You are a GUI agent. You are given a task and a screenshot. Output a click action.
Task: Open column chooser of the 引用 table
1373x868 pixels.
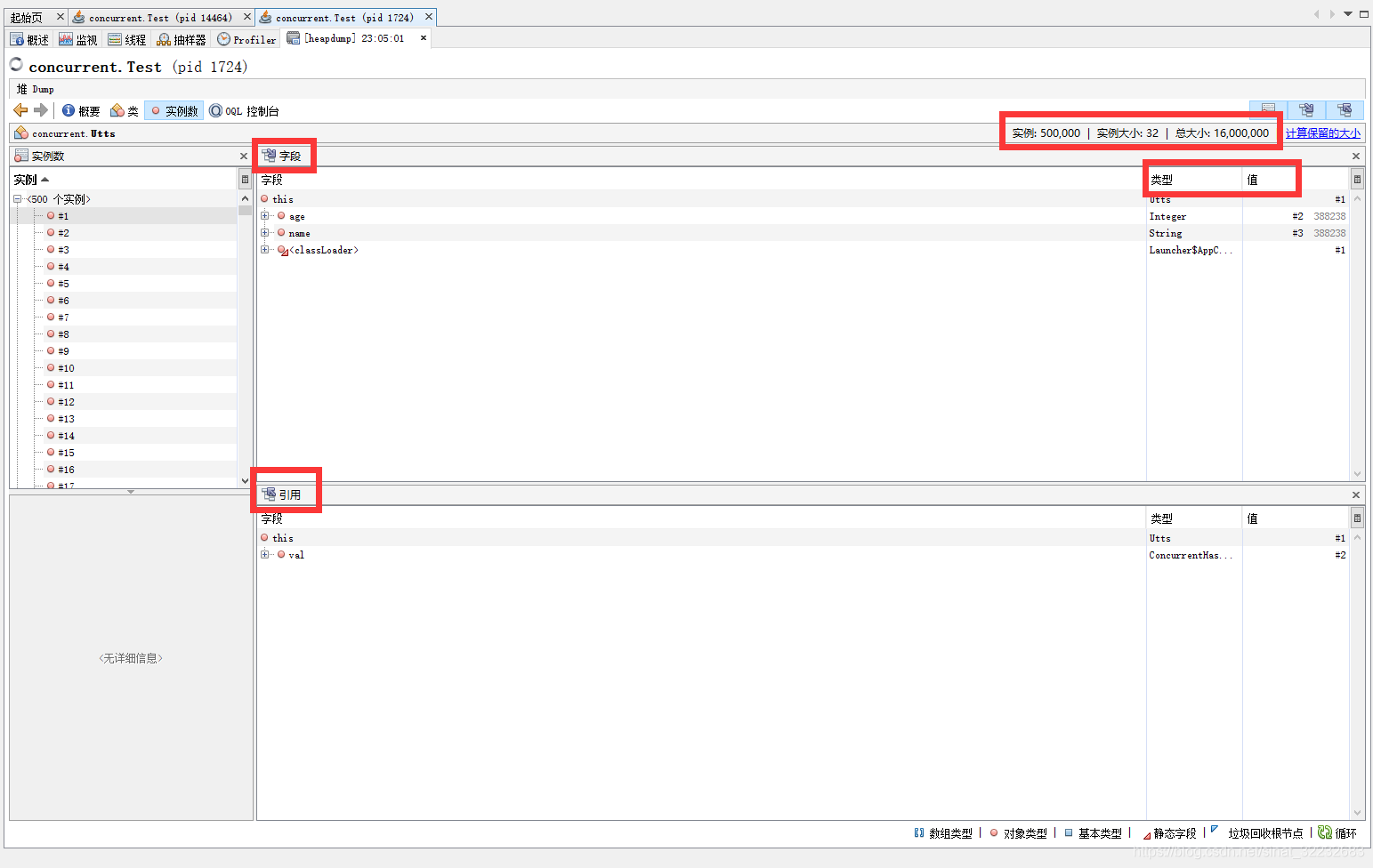(x=1357, y=518)
